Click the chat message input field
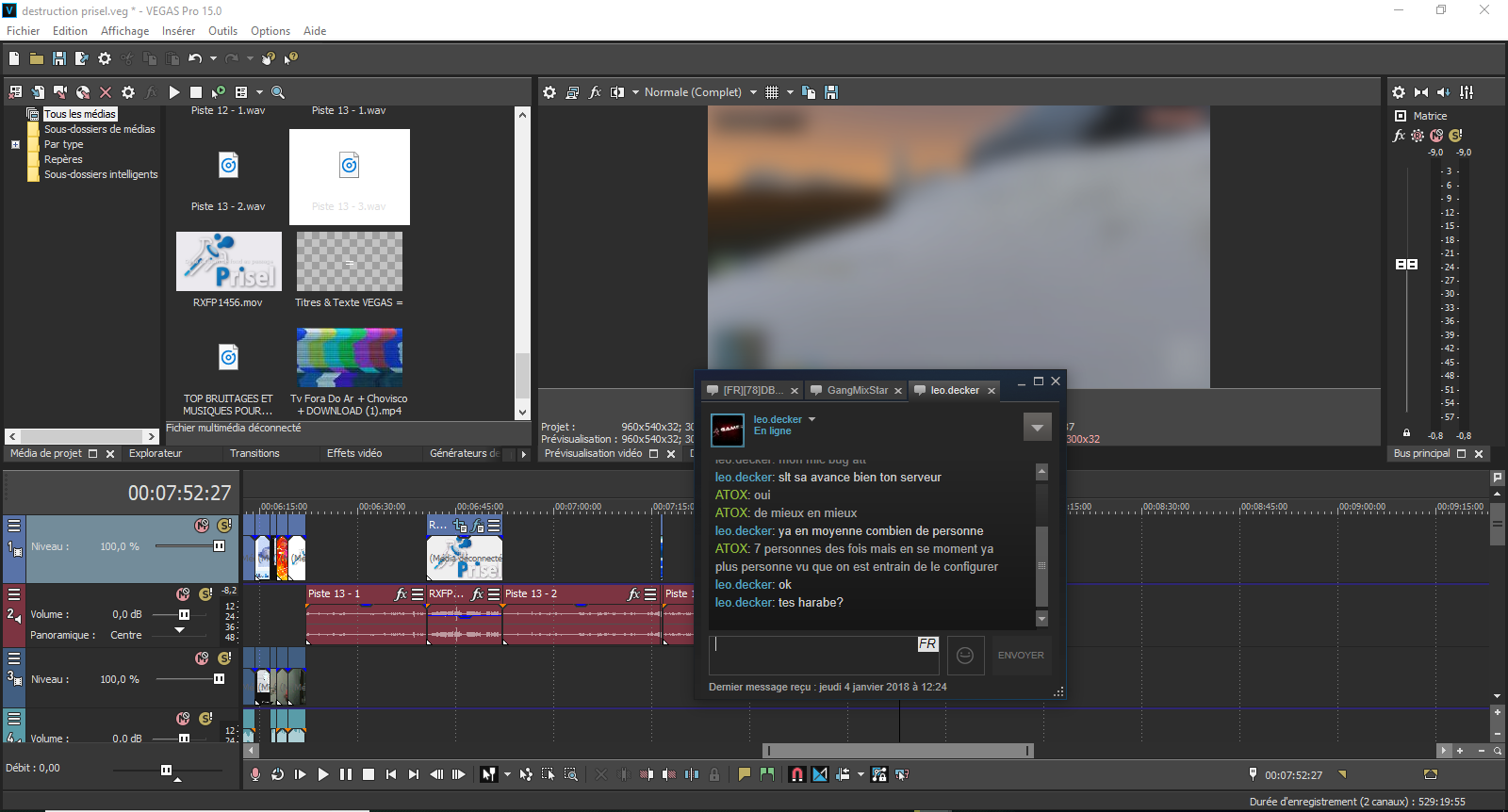Viewport: 1508px width, 812px height. tap(824, 656)
